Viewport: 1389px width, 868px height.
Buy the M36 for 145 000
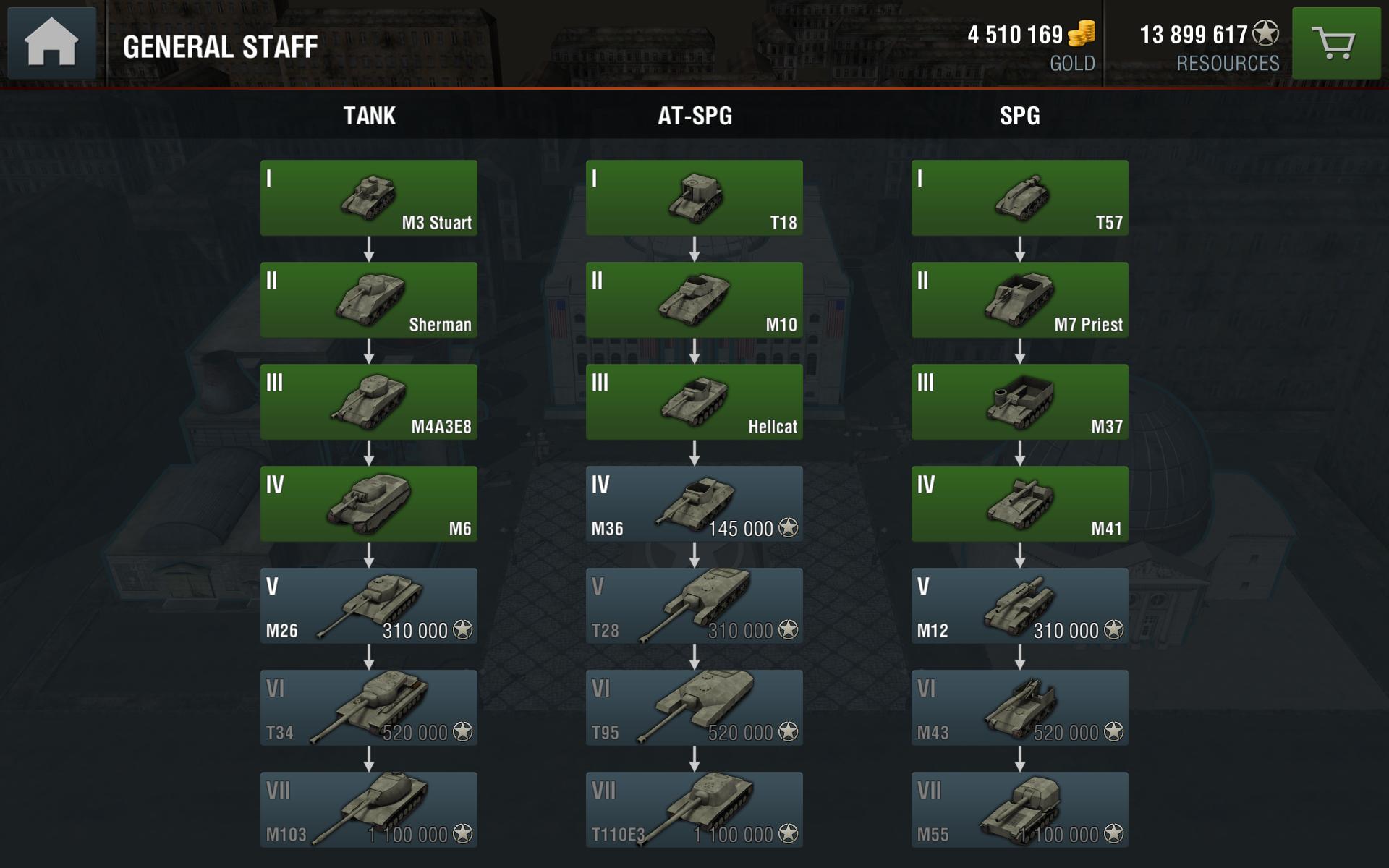(x=694, y=504)
